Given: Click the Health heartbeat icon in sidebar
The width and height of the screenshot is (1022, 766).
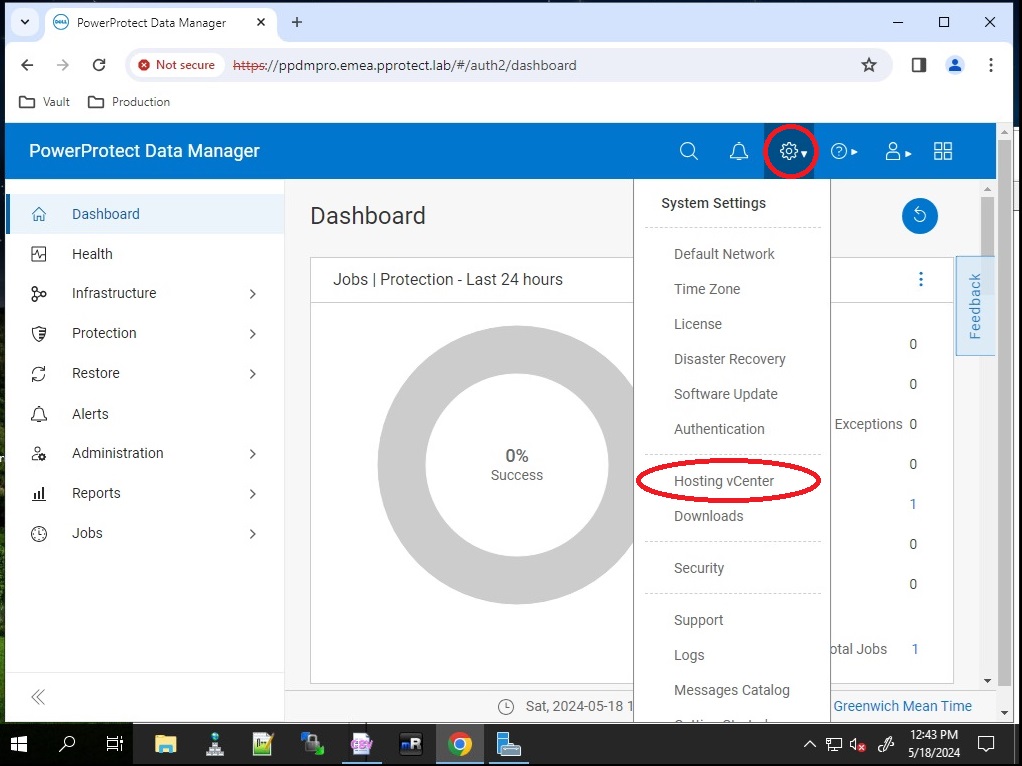Looking at the screenshot, I should [38, 254].
